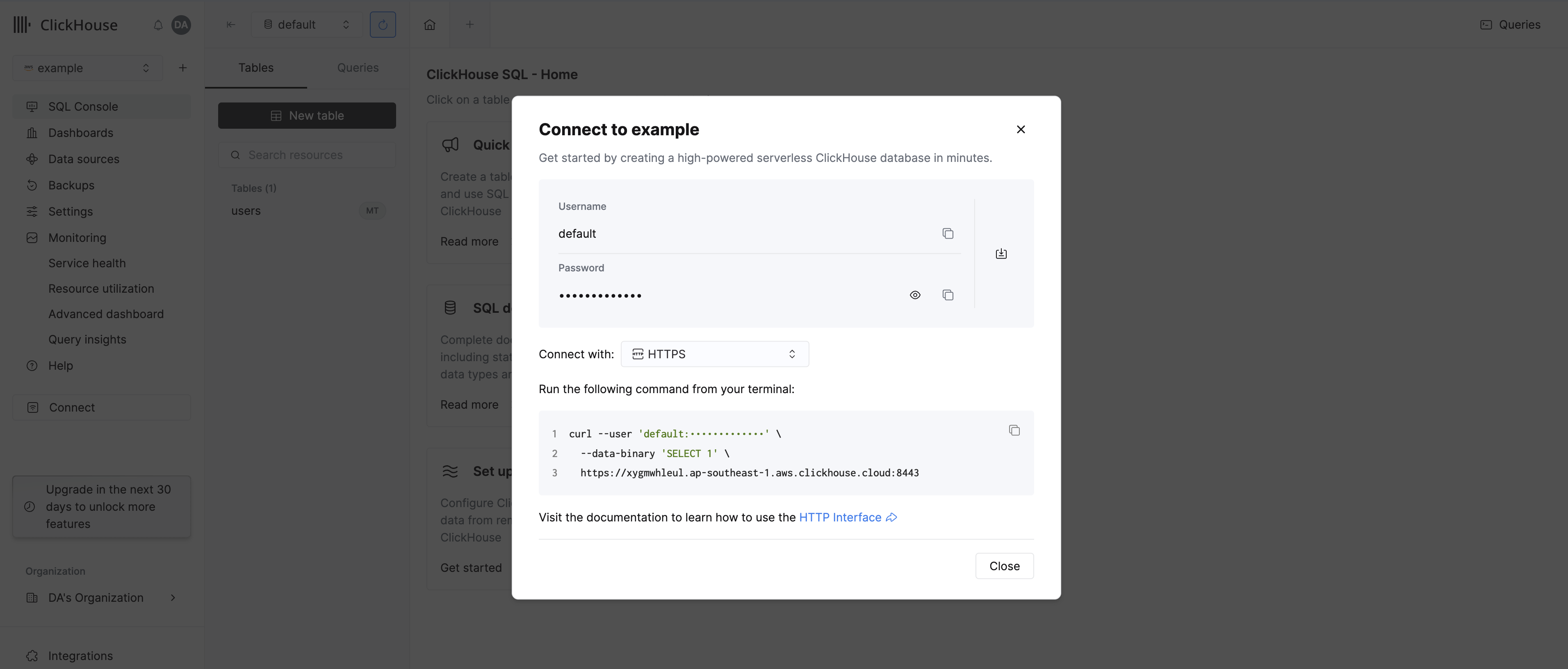Screen dimensions: 1568x669
Task: Open the Connect with protocol dropdown
Action: (x=715, y=354)
